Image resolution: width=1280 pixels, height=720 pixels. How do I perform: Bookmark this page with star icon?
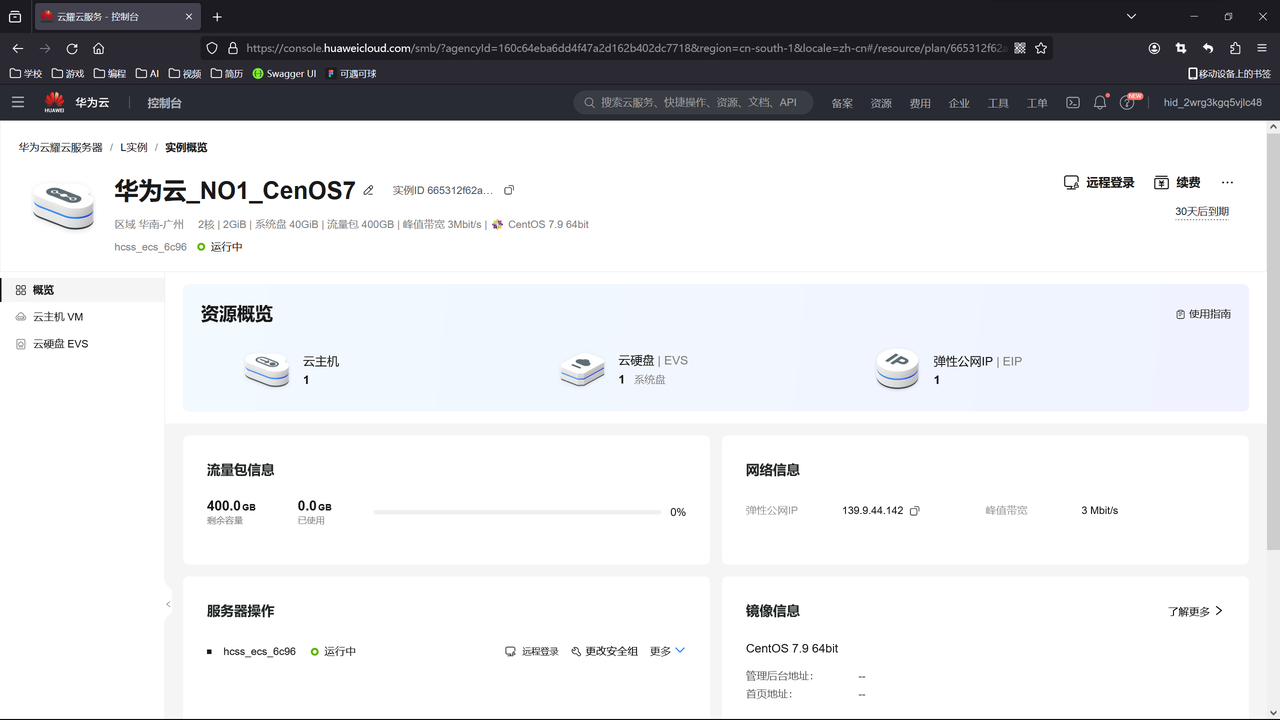[x=1041, y=48]
